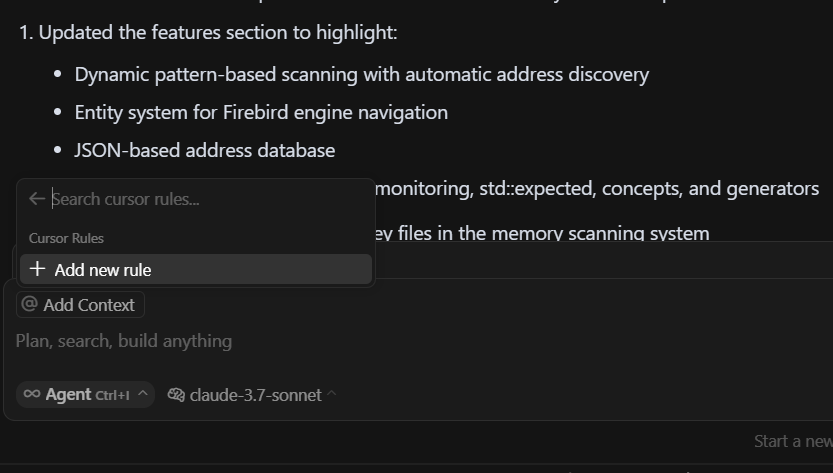Image resolution: width=833 pixels, height=473 pixels.
Task: Focus the Search cursor rules field
Action: [207, 199]
